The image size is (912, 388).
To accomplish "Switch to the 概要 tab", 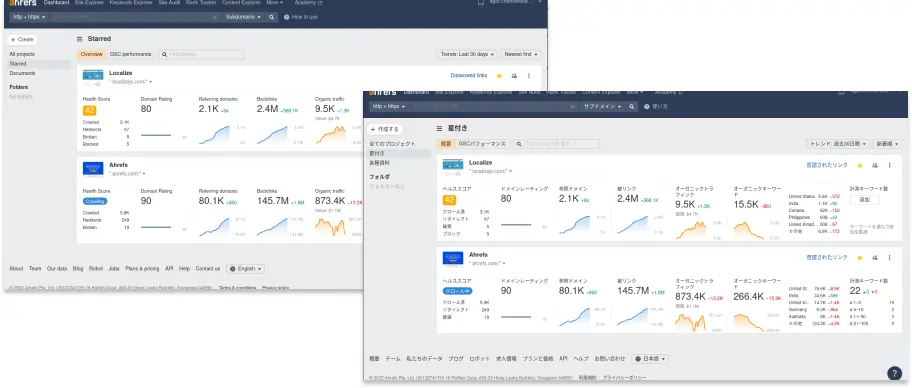I will pyautogui.click(x=446, y=144).
